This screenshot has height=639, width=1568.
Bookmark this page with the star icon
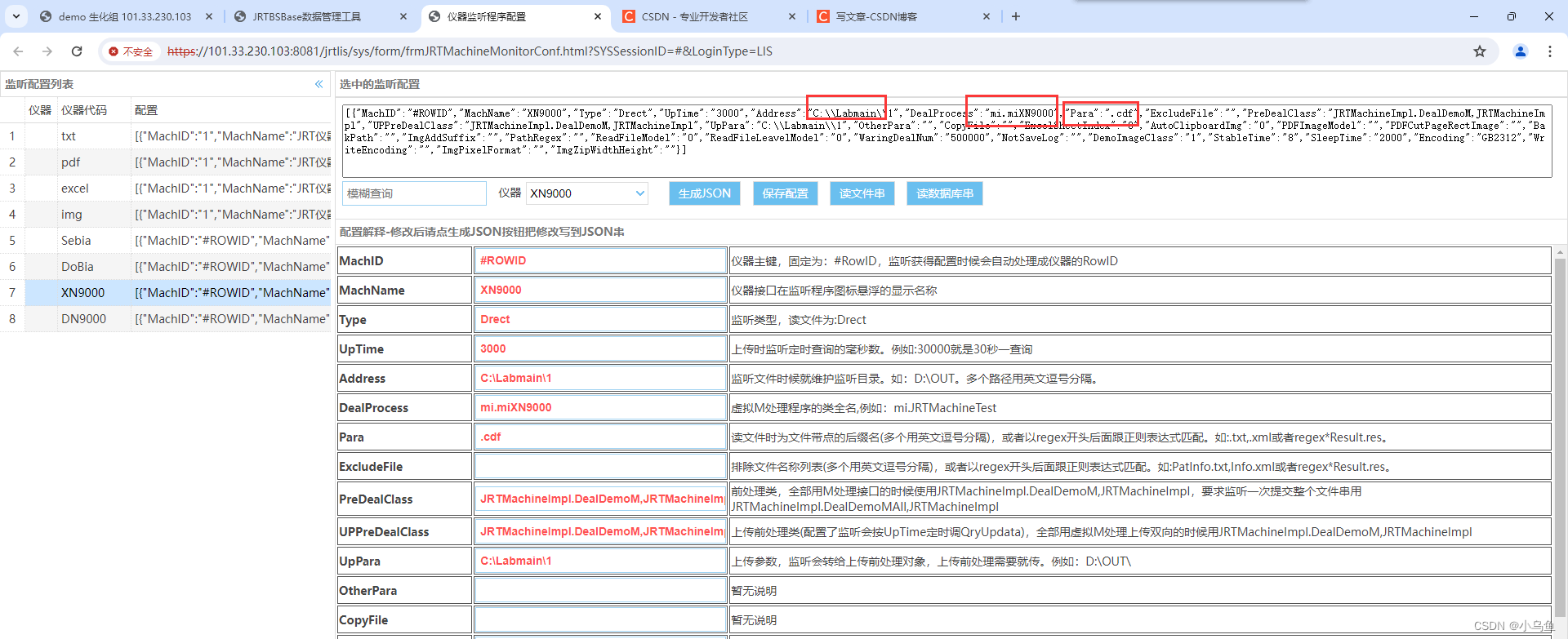(x=1480, y=51)
